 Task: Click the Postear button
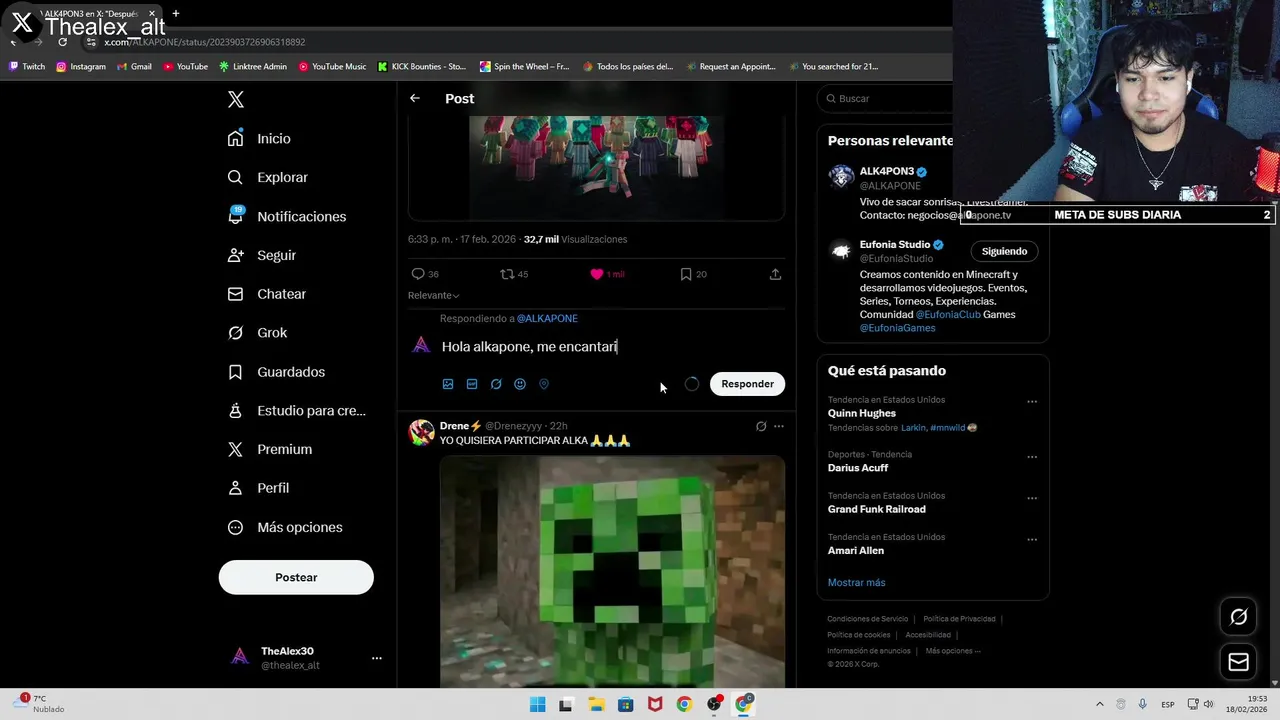[x=296, y=577]
